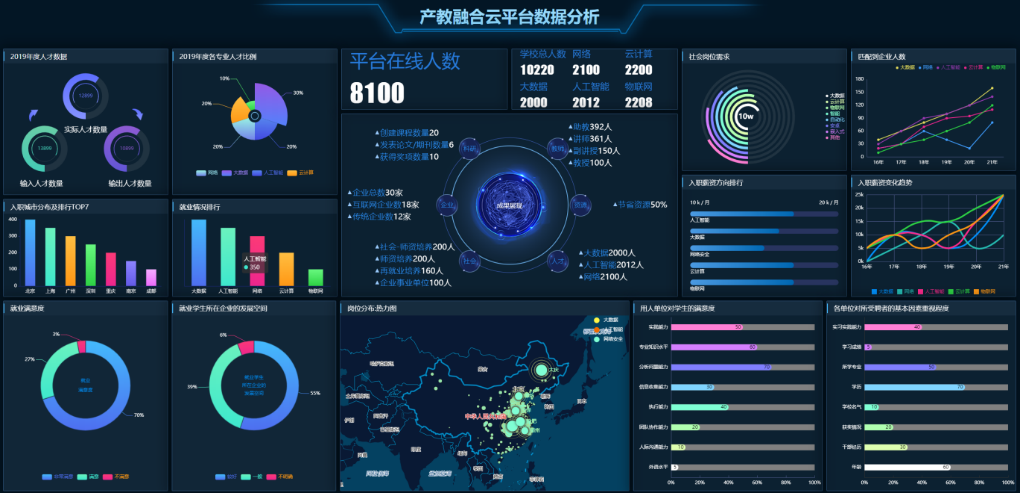Click the 平台在线人数 heading

click(405, 61)
